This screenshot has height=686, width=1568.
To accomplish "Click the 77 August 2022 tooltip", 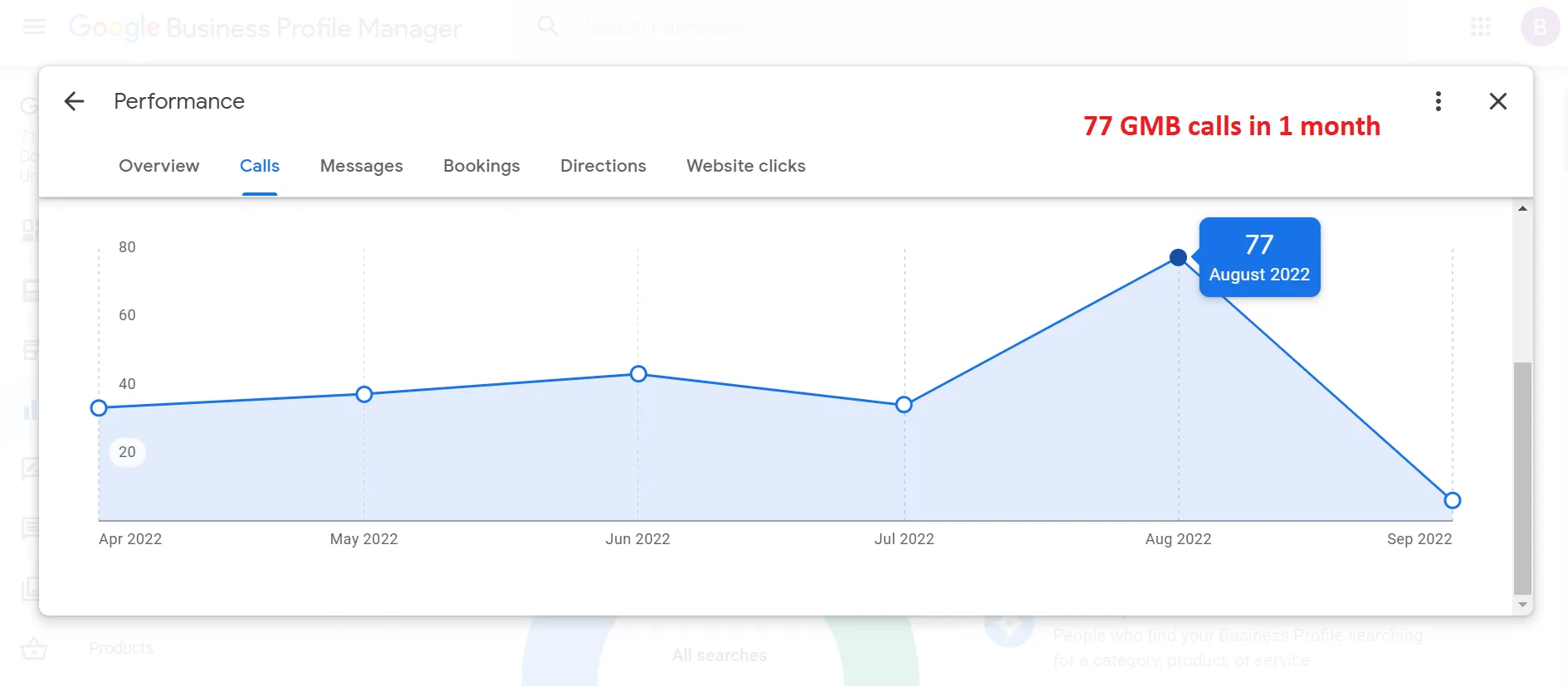I will (x=1259, y=257).
